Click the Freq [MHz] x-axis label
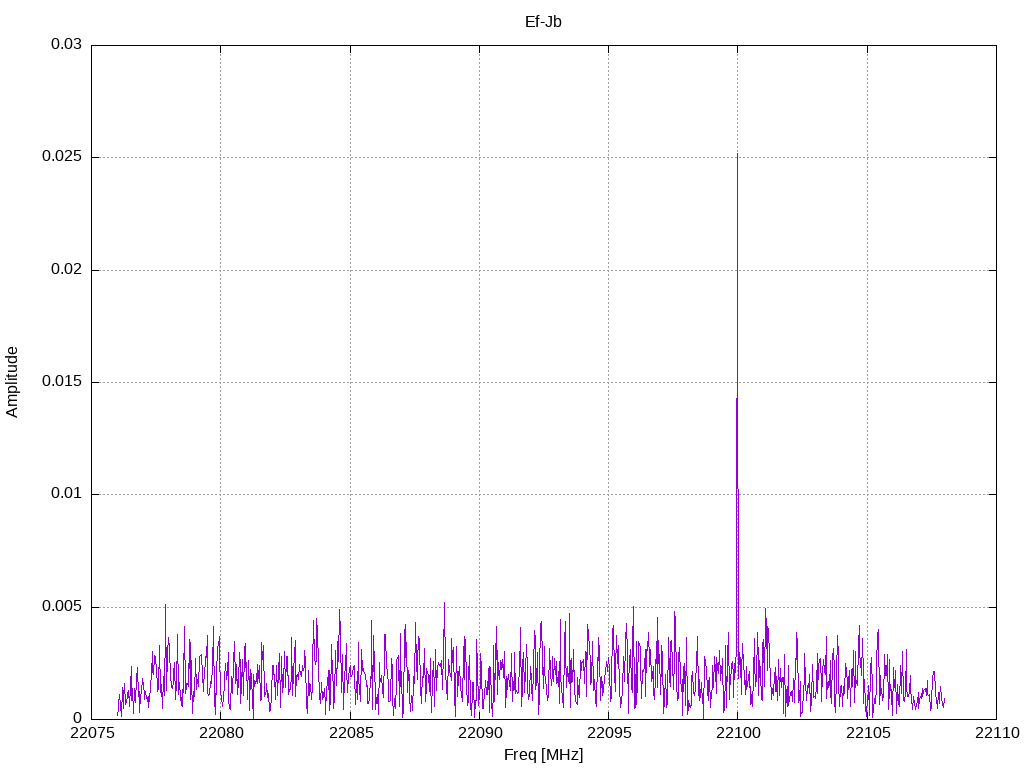The width and height of the screenshot is (1024, 768). pyautogui.click(x=543, y=754)
